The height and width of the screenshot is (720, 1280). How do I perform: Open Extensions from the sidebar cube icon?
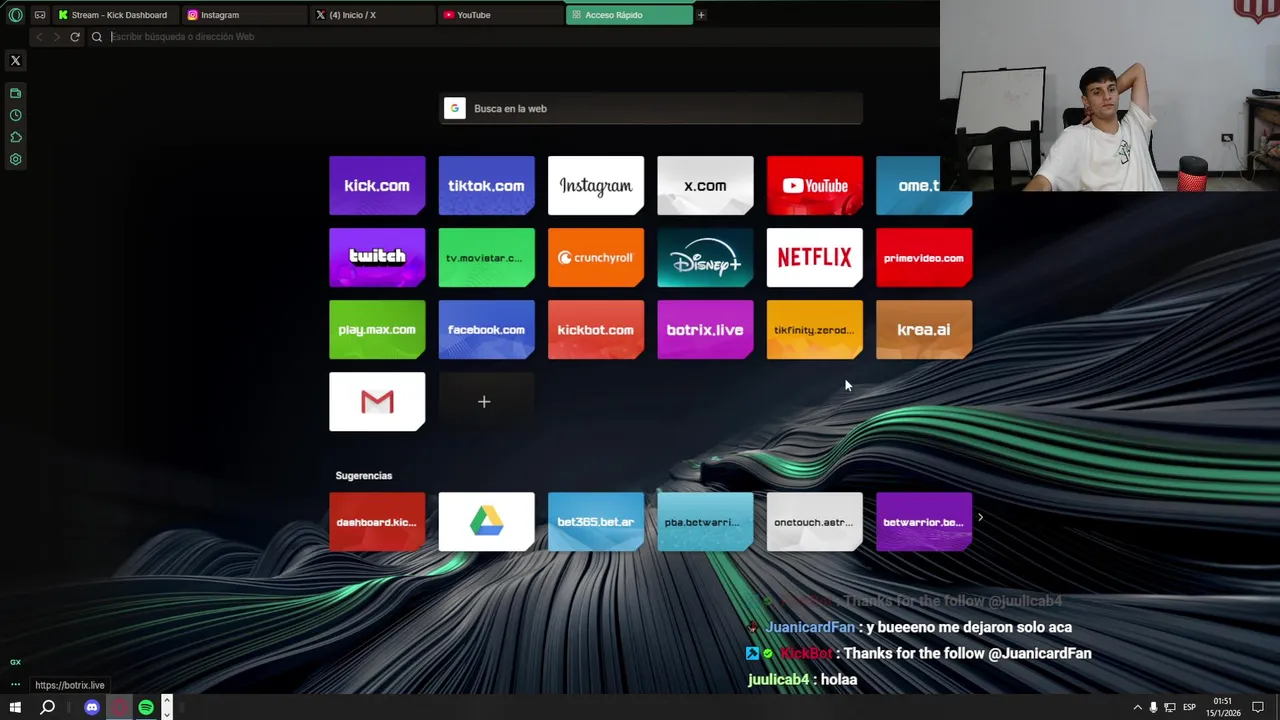(x=15, y=137)
